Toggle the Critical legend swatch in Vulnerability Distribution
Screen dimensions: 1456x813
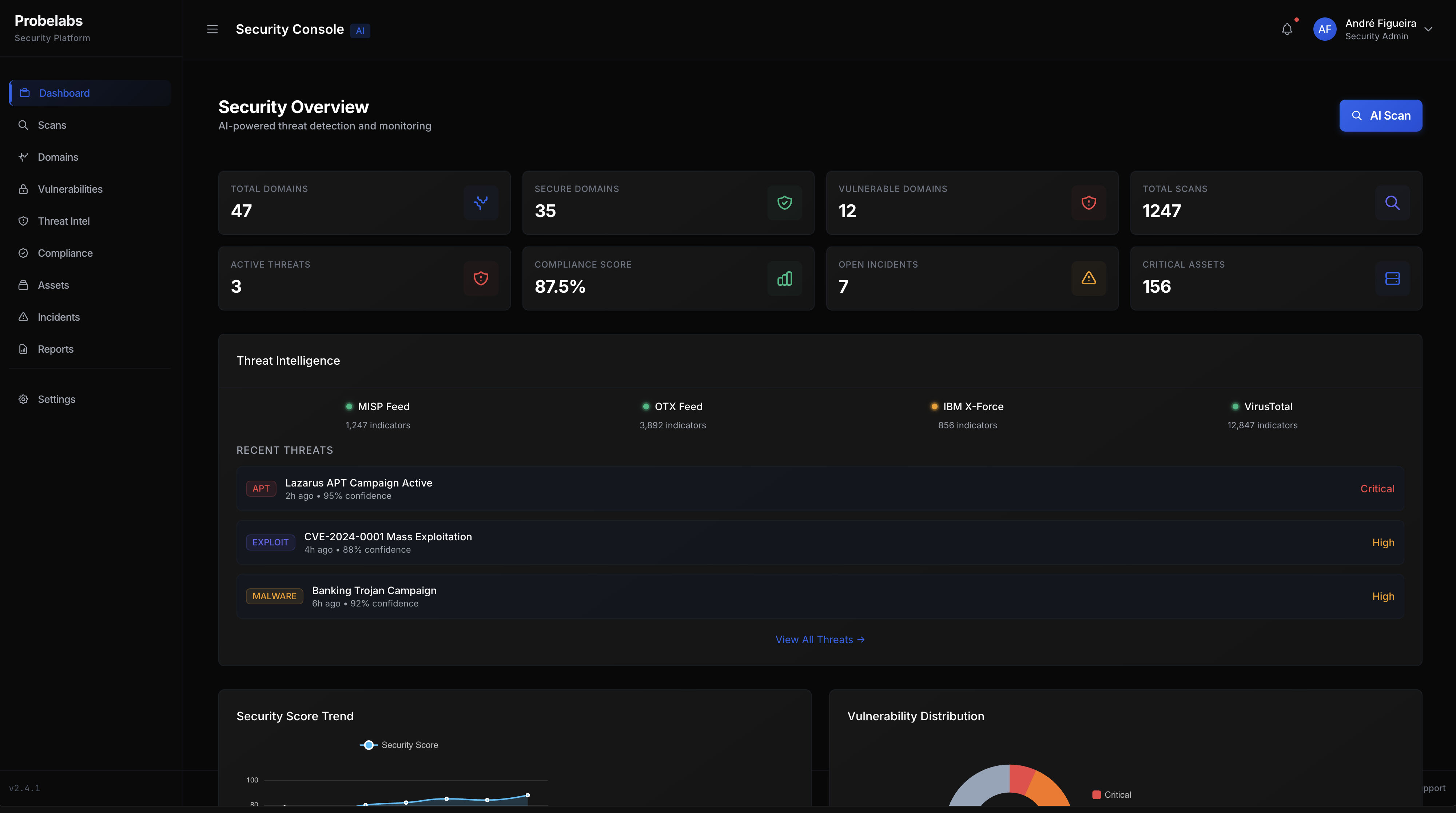(x=1097, y=794)
